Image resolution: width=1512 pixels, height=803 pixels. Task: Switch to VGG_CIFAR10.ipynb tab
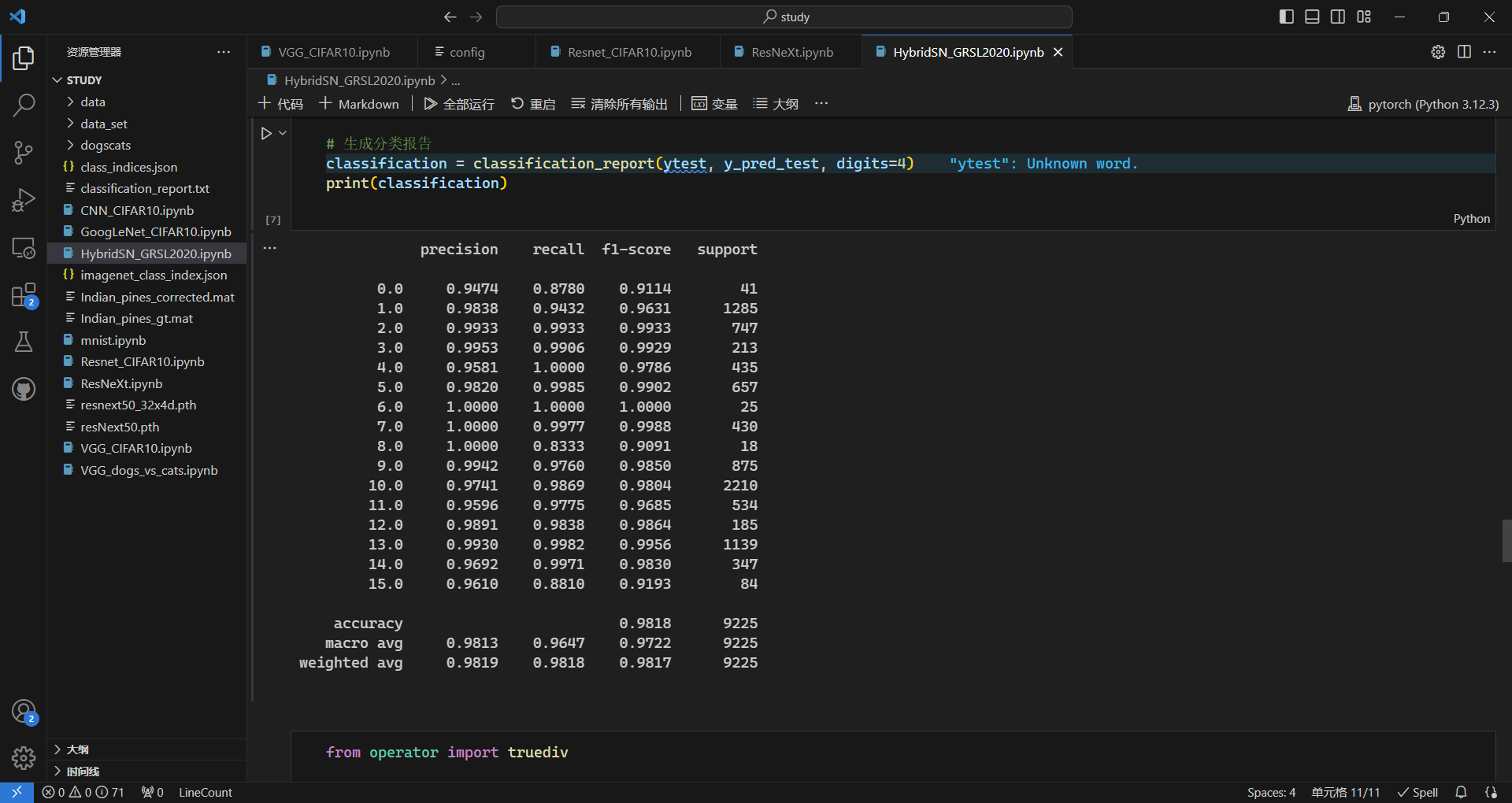click(x=333, y=52)
